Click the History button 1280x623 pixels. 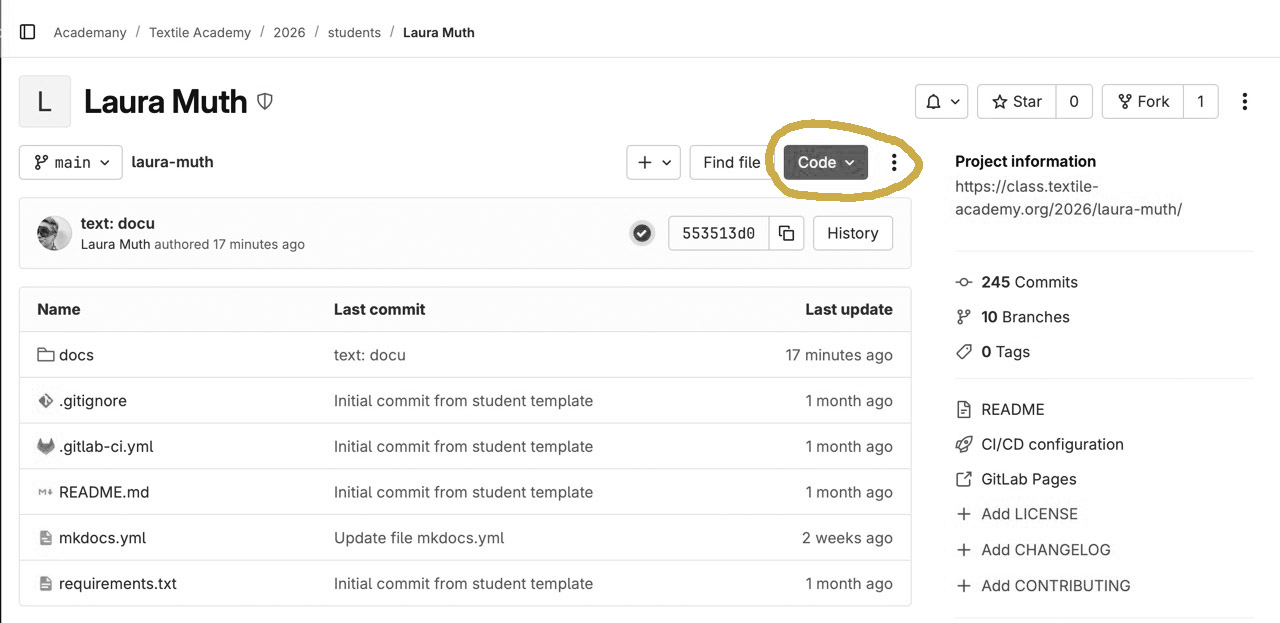pyautogui.click(x=852, y=233)
